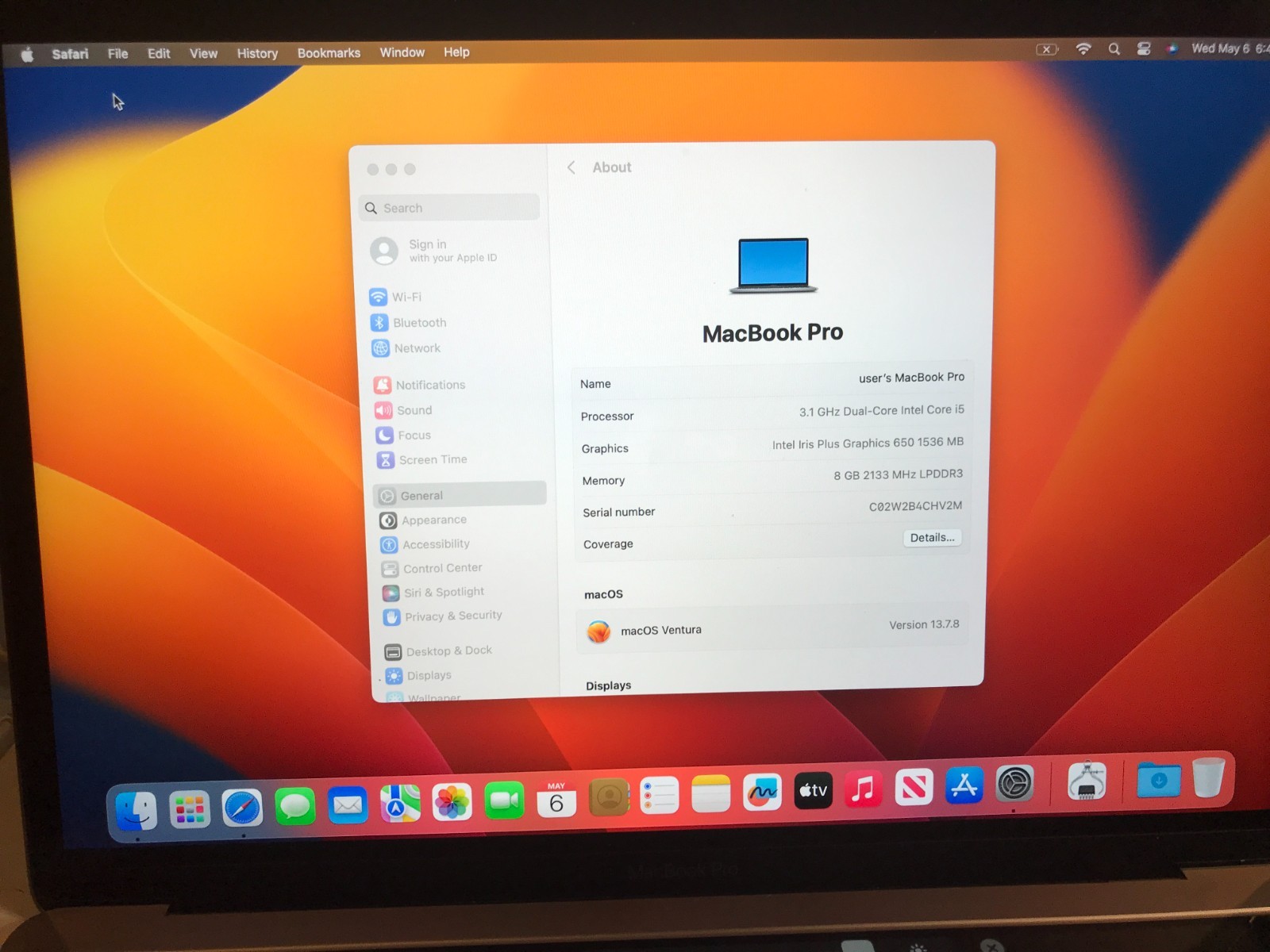Viewport: 1270px width, 952px height.
Task: Click the settings Search field
Action: [448, 208]
